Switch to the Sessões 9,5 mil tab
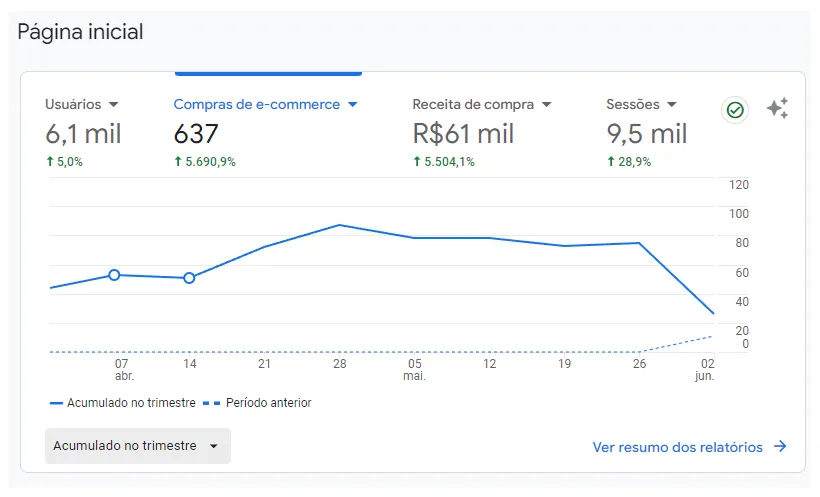 coord(647,132)
